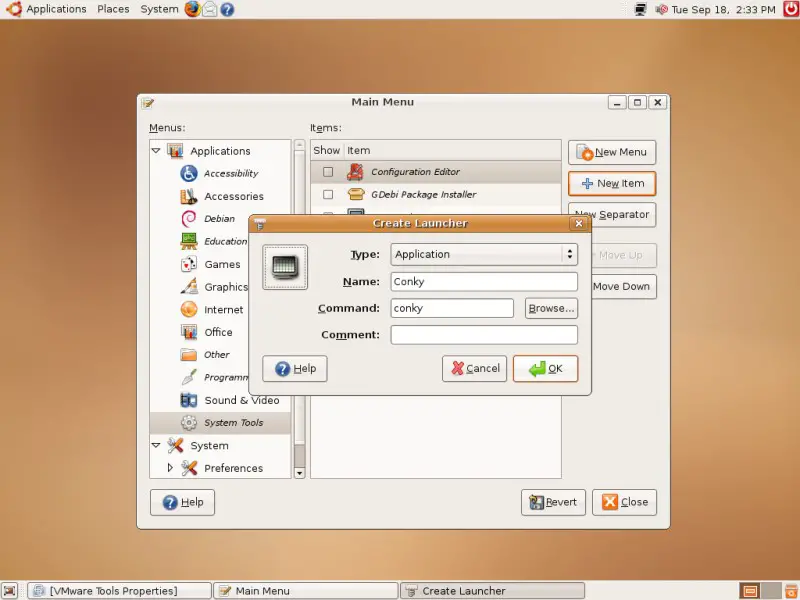Click the Item column header

coord(453,151)
